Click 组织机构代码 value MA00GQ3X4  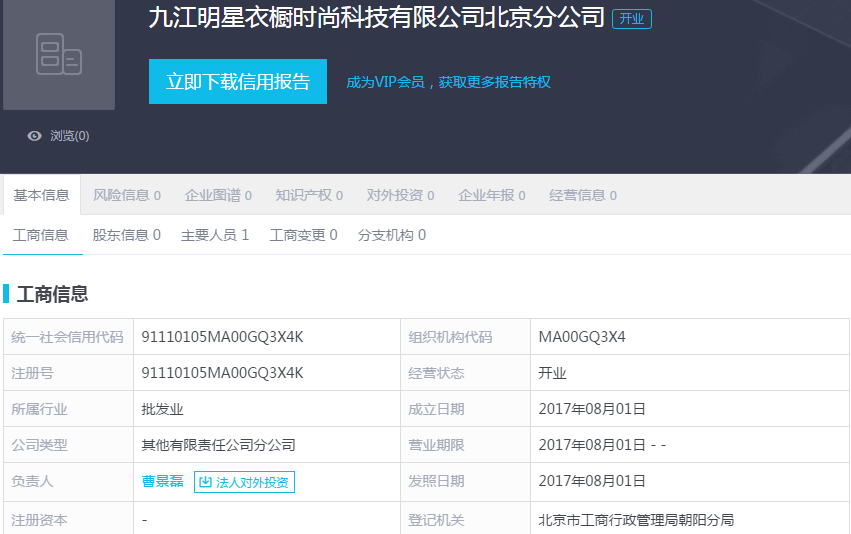(x=582, y=337)
